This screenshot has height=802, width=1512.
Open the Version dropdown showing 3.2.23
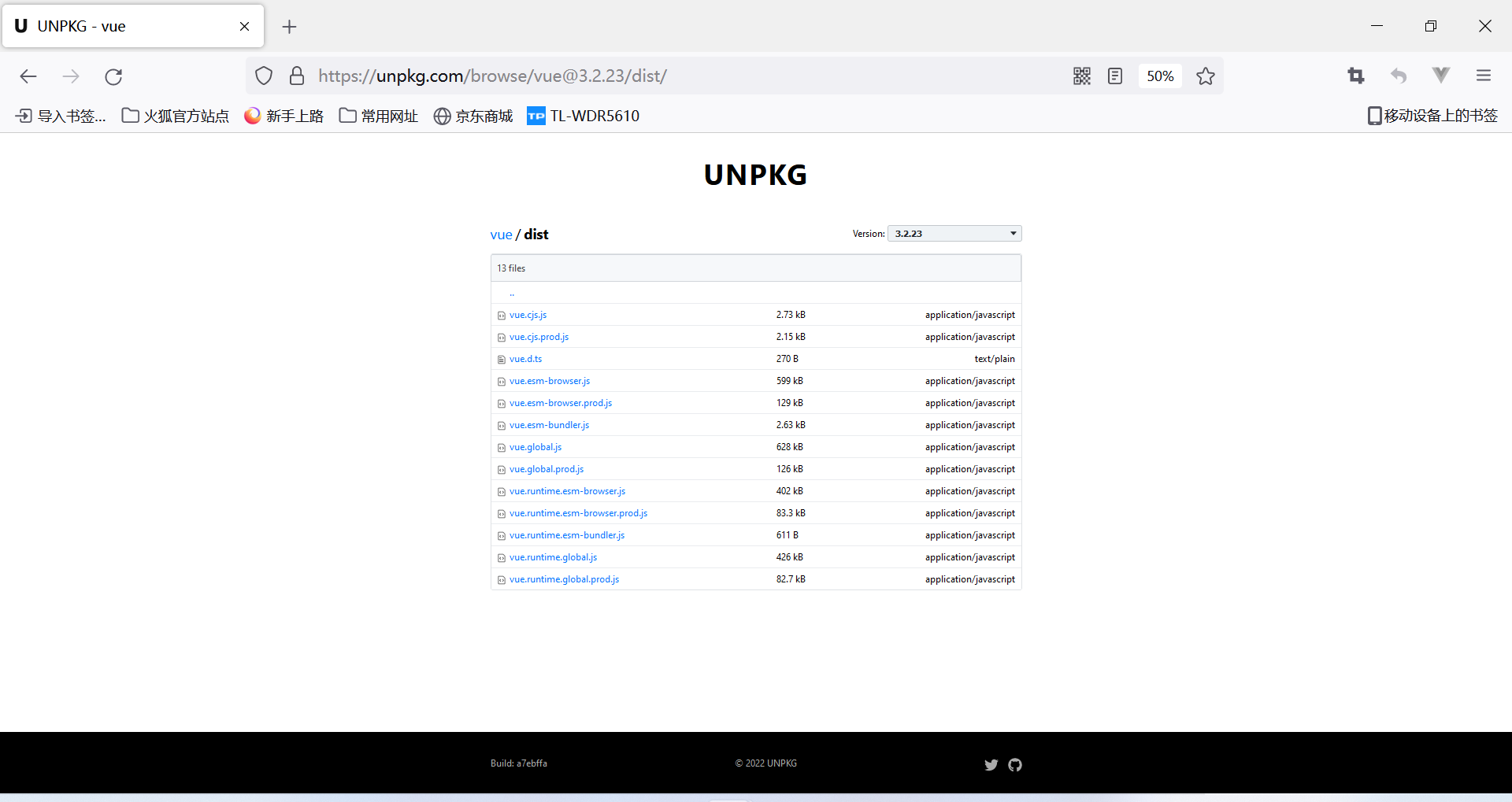[954, 233]
